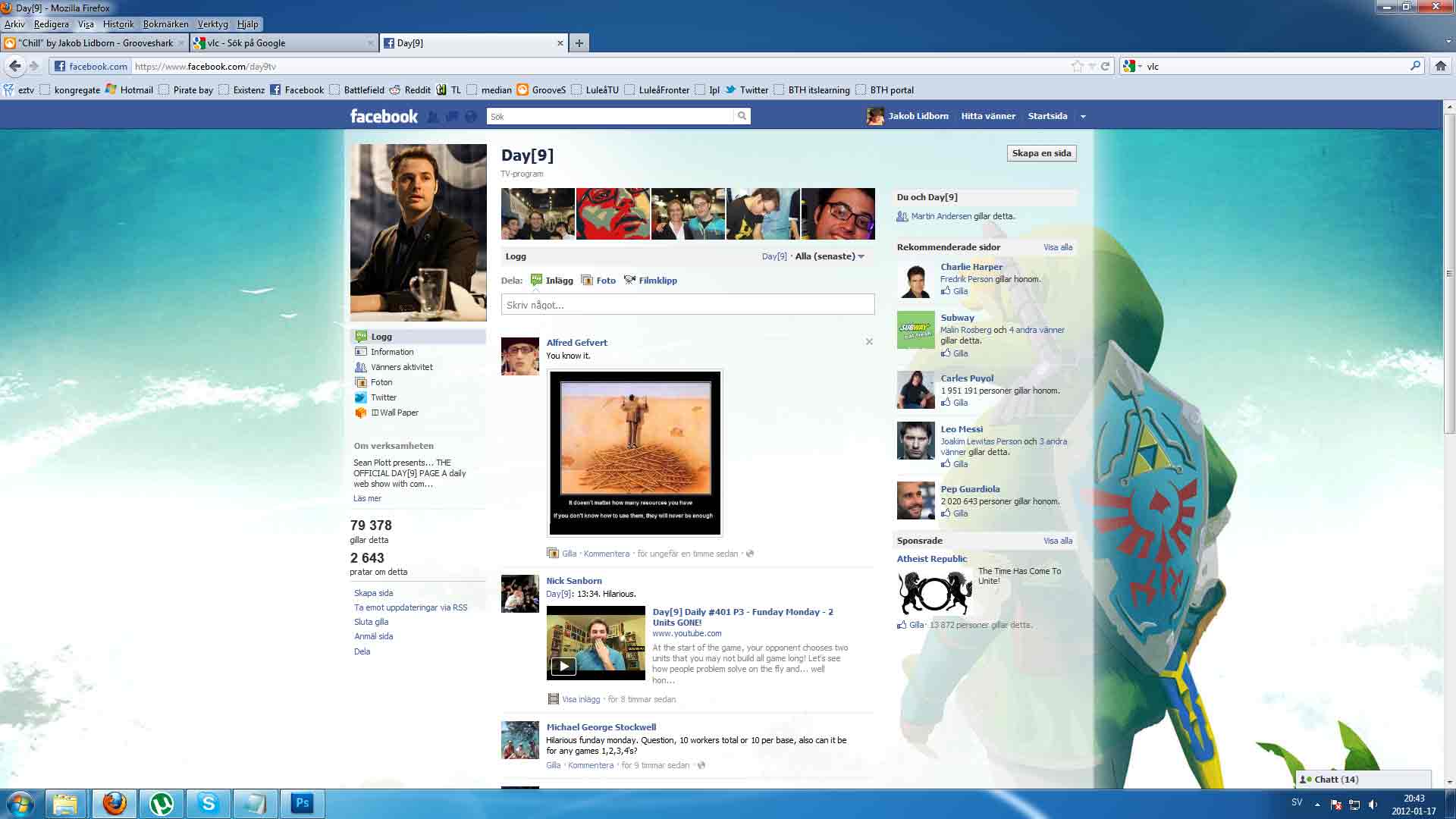Open Information in the left sidebar
Viewport: 1456px width, 819px height.
[x=384, y=352]
